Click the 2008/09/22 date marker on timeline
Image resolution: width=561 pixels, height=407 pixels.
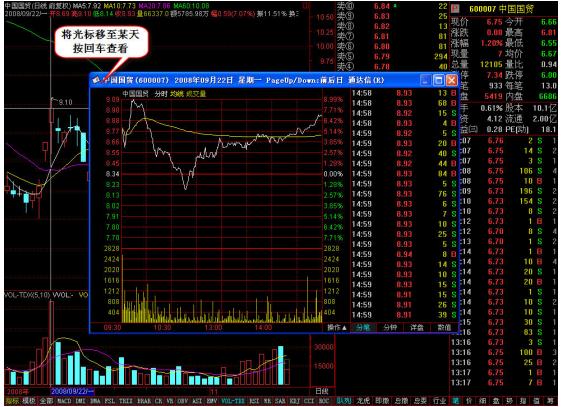[x=72, y=391]
